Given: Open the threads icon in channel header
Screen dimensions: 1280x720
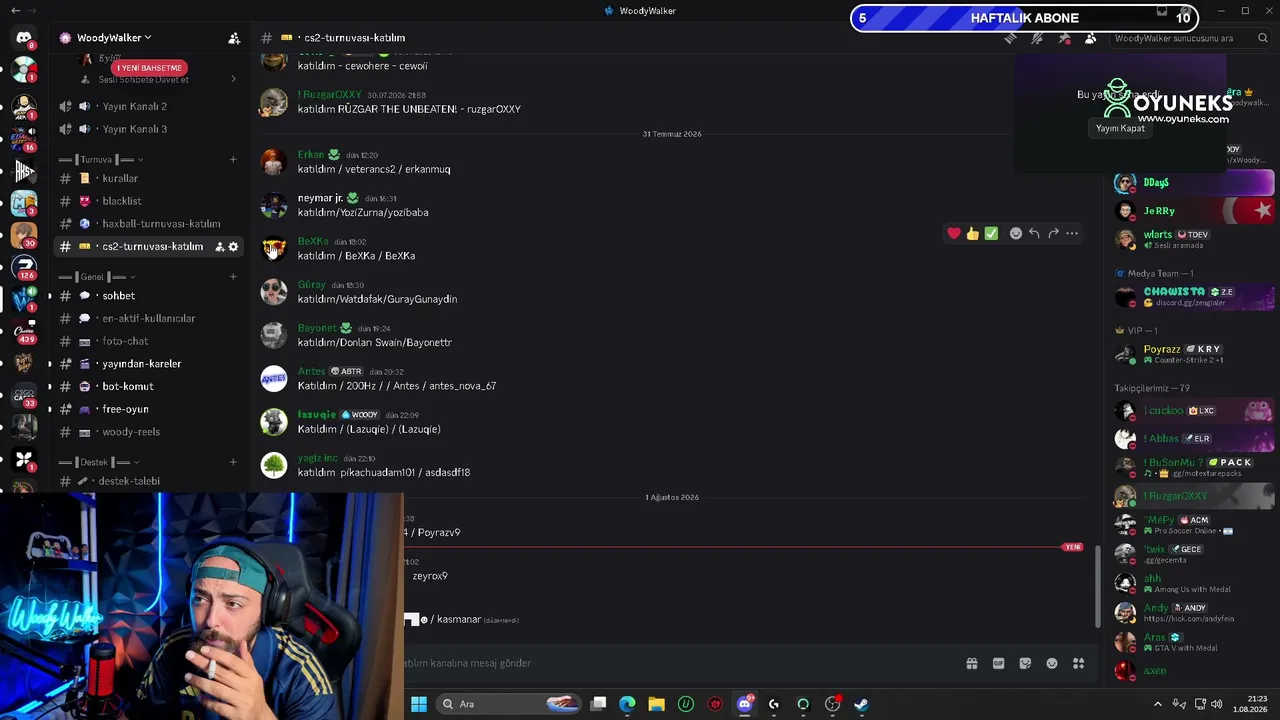Looking at the screenshot, I should pyautogui.click(x=1011, y=38).
